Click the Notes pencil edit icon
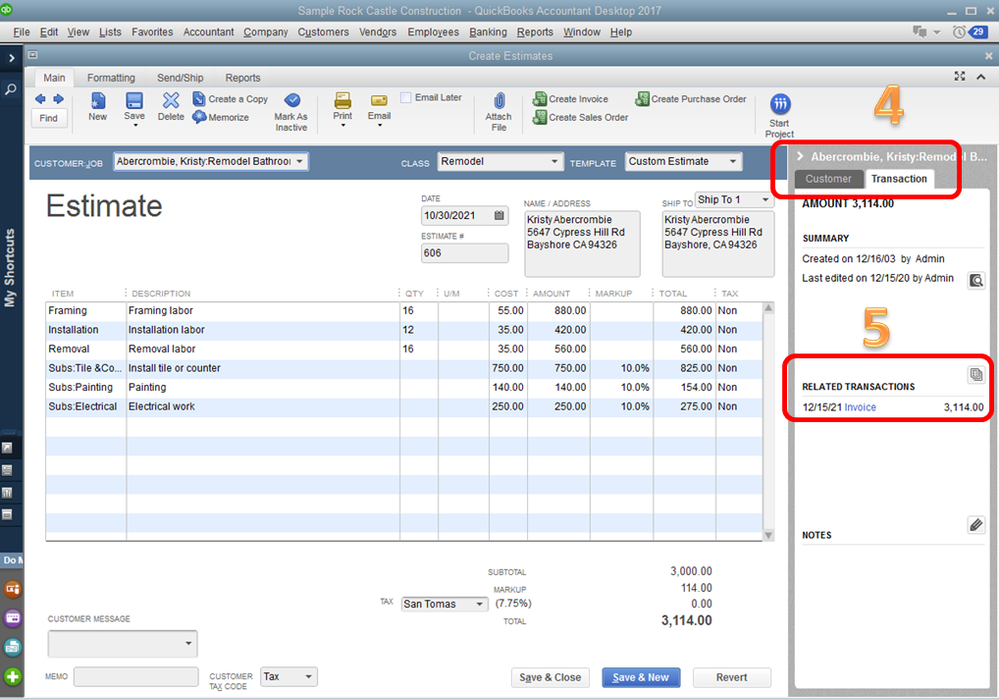 tap(976, 525)
